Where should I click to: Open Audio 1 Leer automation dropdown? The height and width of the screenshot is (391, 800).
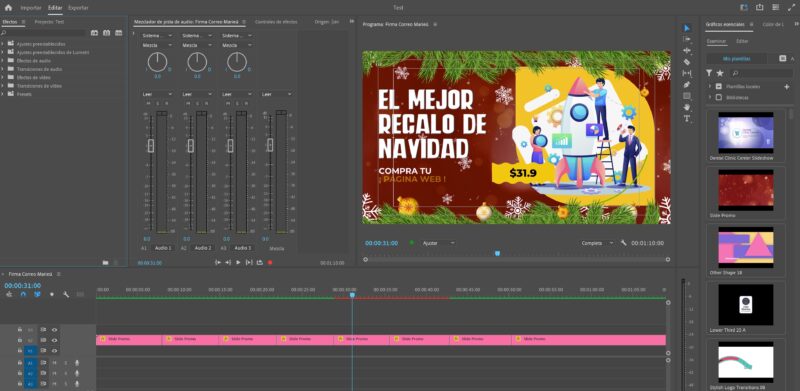pos(157,94)
